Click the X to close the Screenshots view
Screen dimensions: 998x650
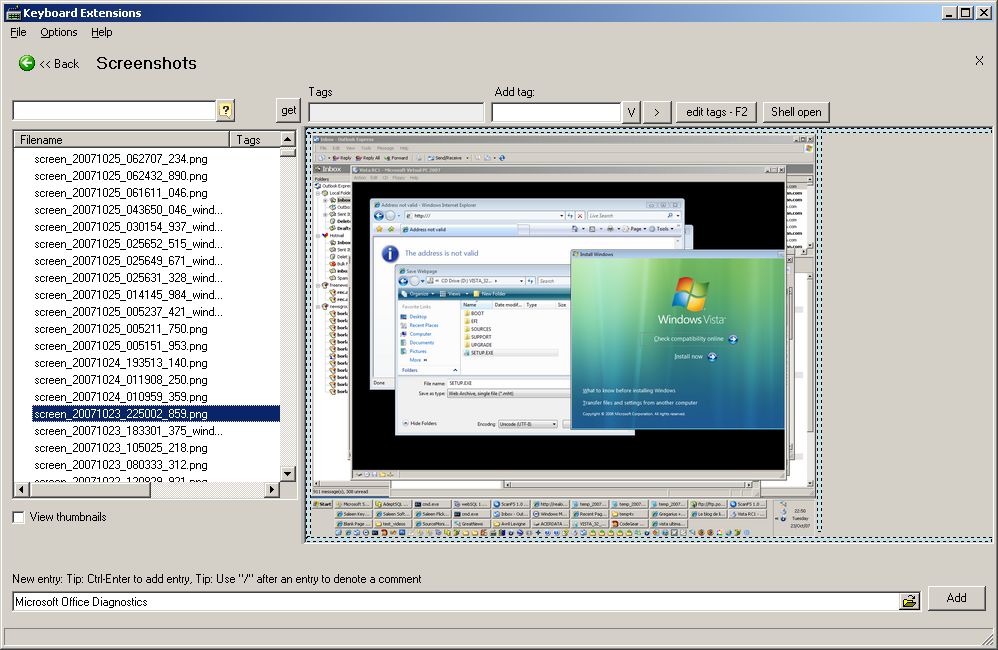(x=979, y=60)
